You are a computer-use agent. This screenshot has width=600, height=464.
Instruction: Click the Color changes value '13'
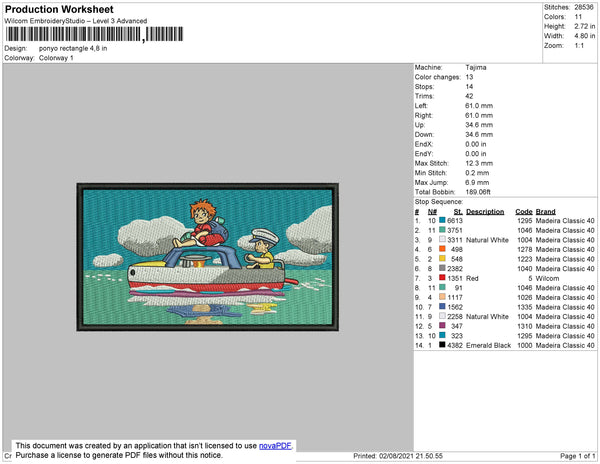470,77
